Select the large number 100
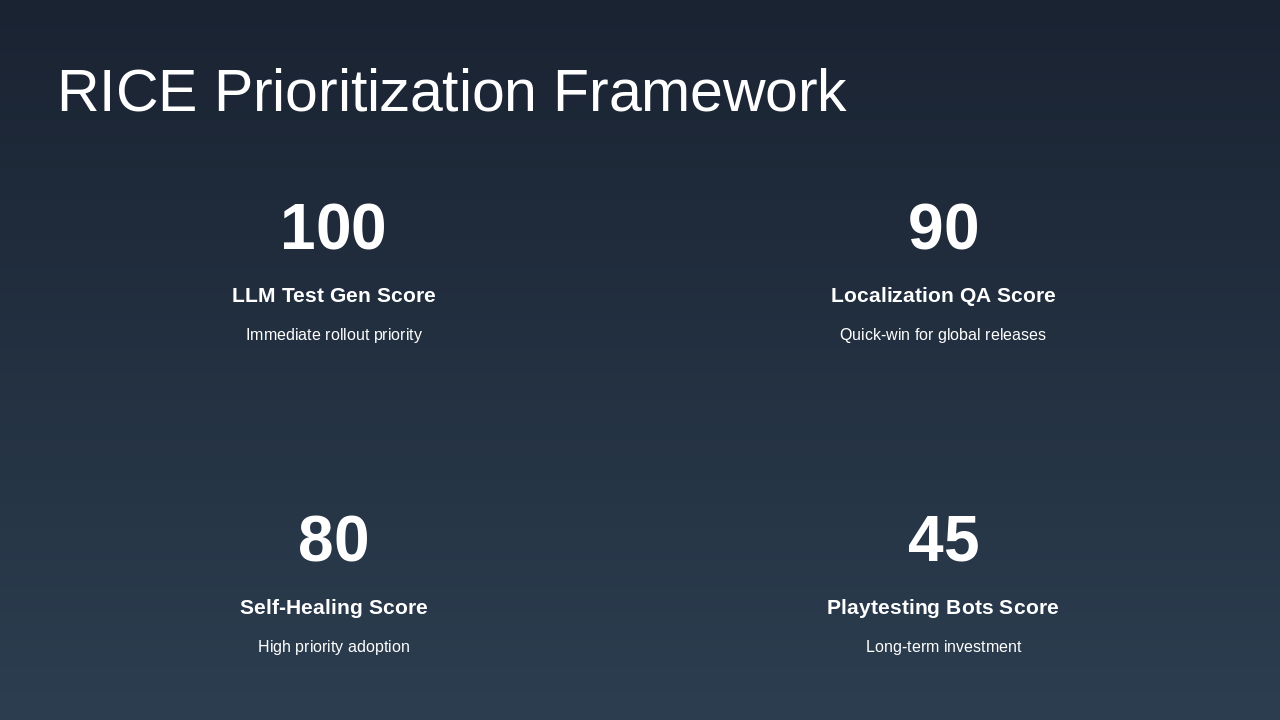The width and height of the screenshot is (1280, 720). coord(333,227)
